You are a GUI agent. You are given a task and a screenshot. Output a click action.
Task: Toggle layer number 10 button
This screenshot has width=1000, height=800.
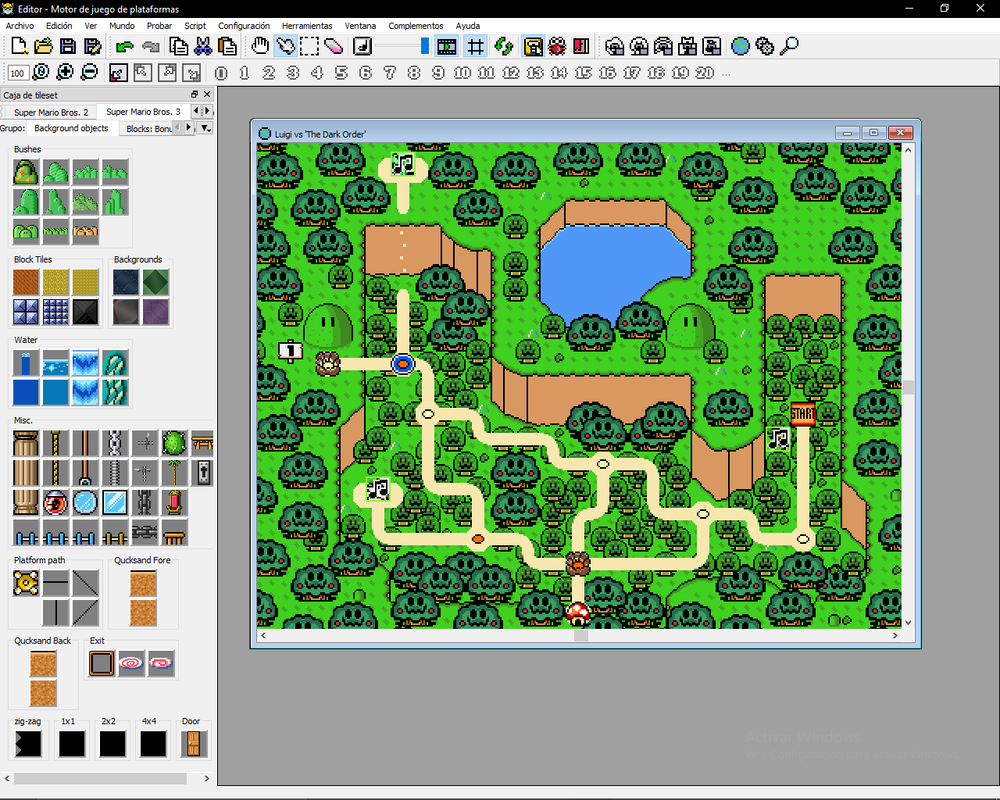(x=462, y=73)
